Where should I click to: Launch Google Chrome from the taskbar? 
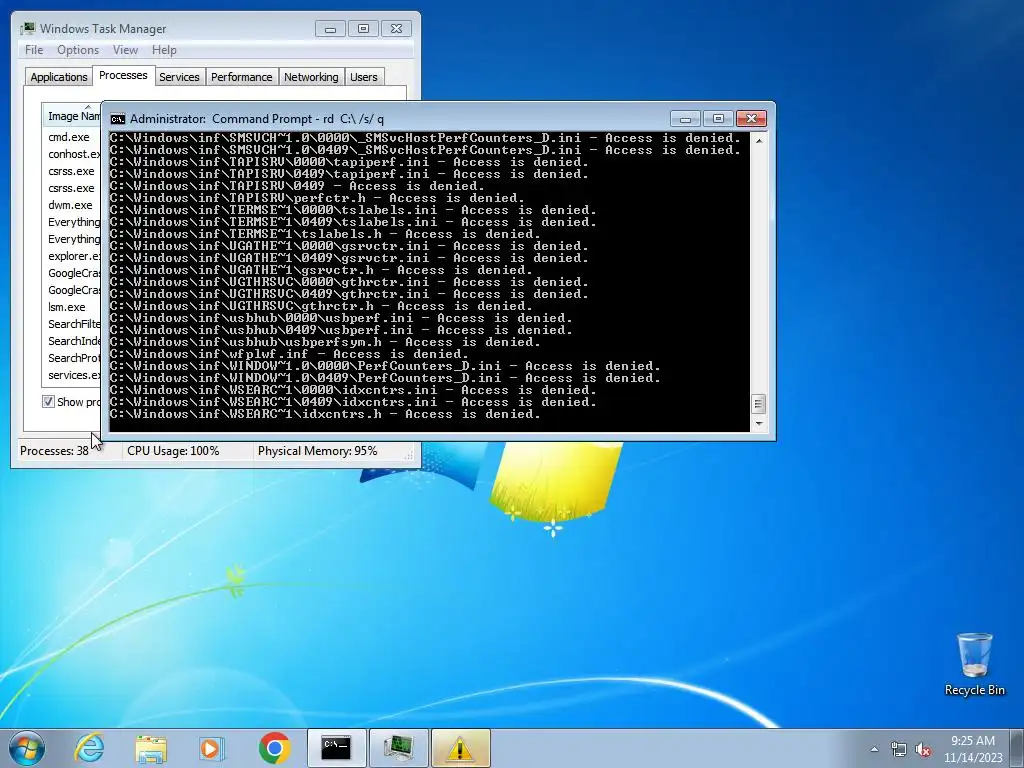274,748
